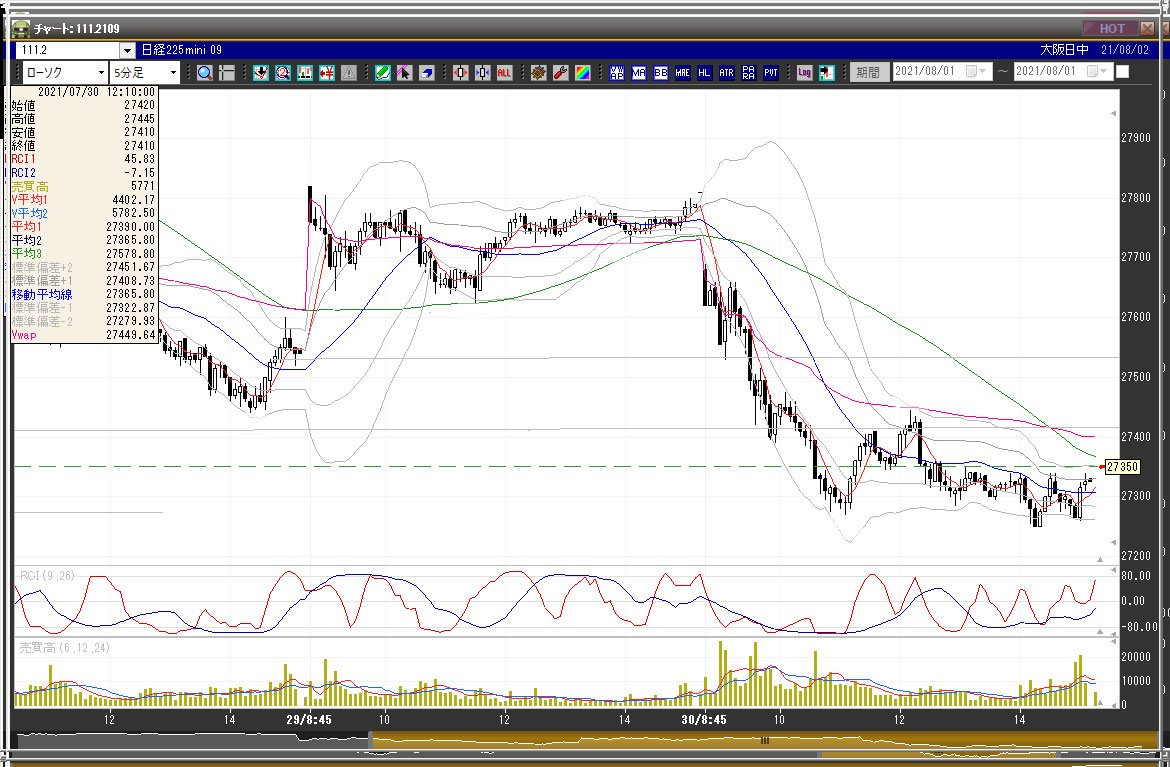Click the candle narrow-width icon with red arrows
Screen dimensions: 1170x767
click(x=460, y=72)
